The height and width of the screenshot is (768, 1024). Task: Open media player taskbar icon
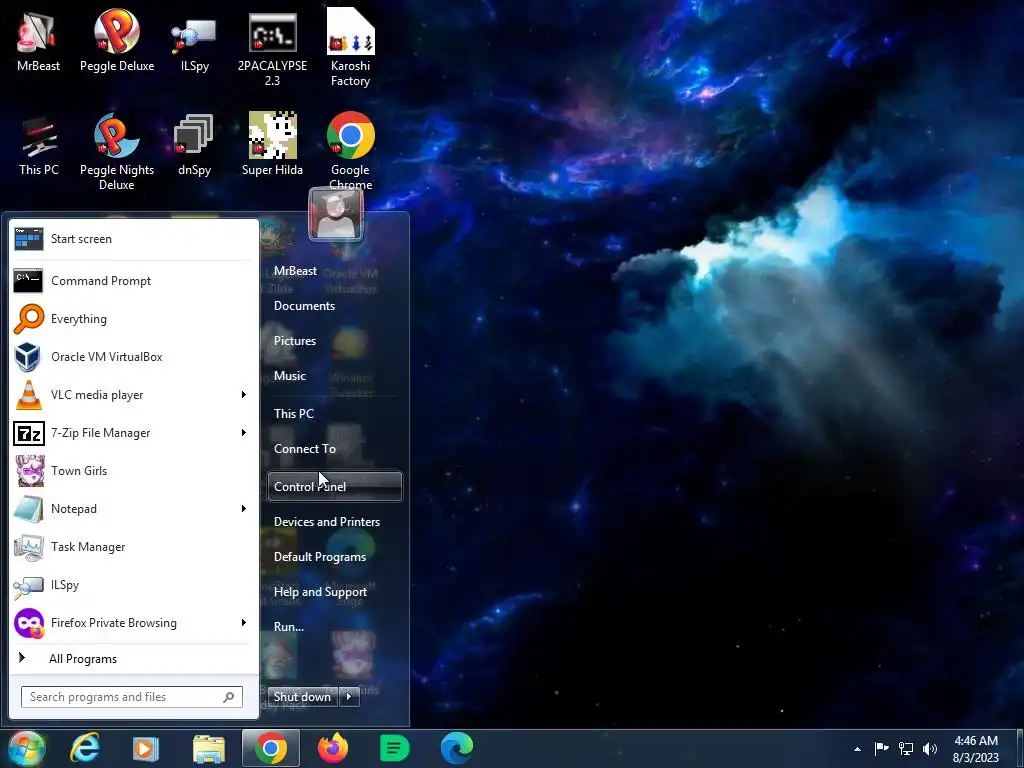(x=146, y=748)
